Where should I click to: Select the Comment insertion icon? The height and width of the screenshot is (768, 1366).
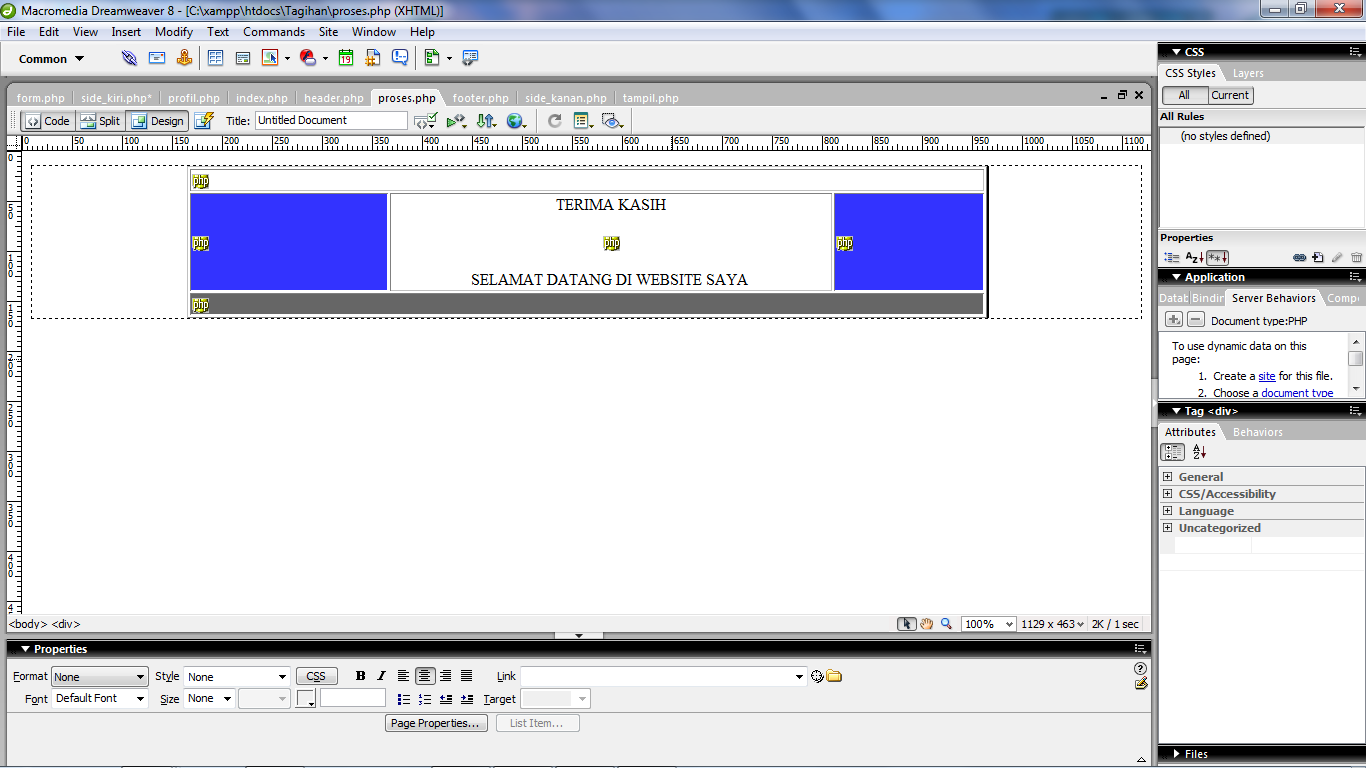(401, 58)
